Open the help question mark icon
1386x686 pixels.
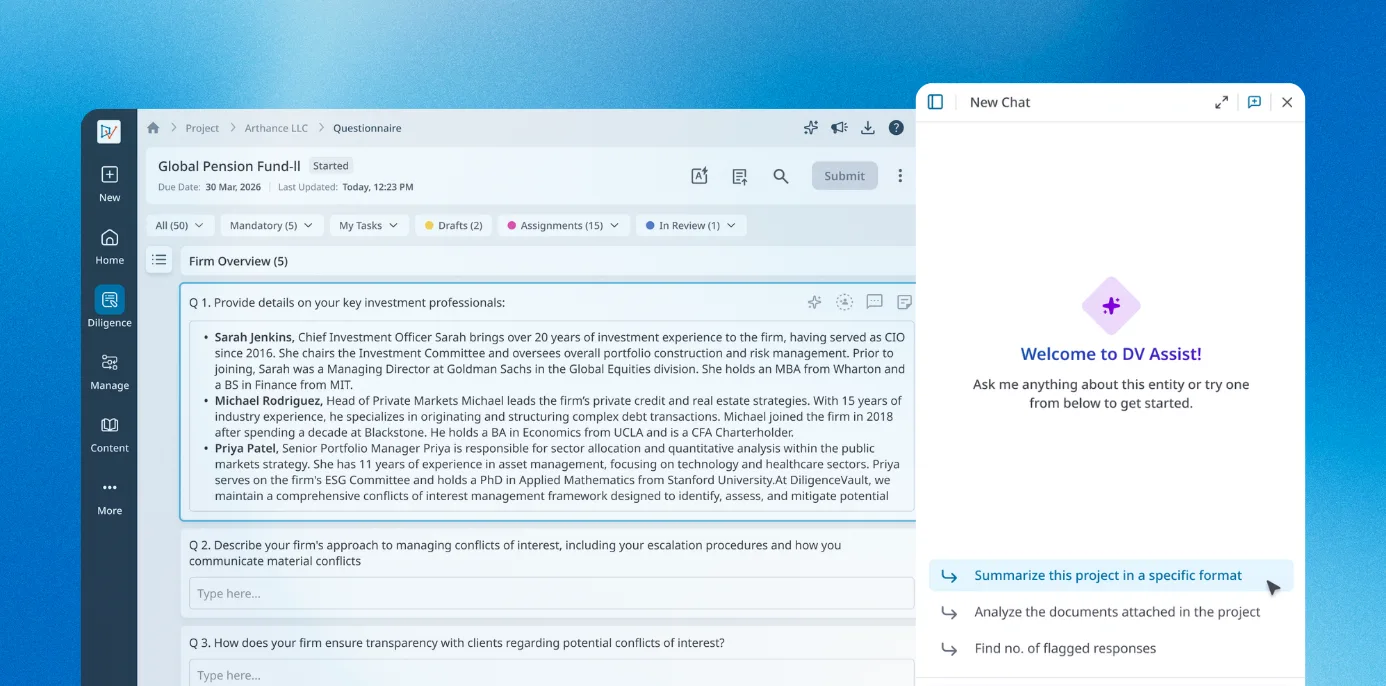[x=896, y=128]
